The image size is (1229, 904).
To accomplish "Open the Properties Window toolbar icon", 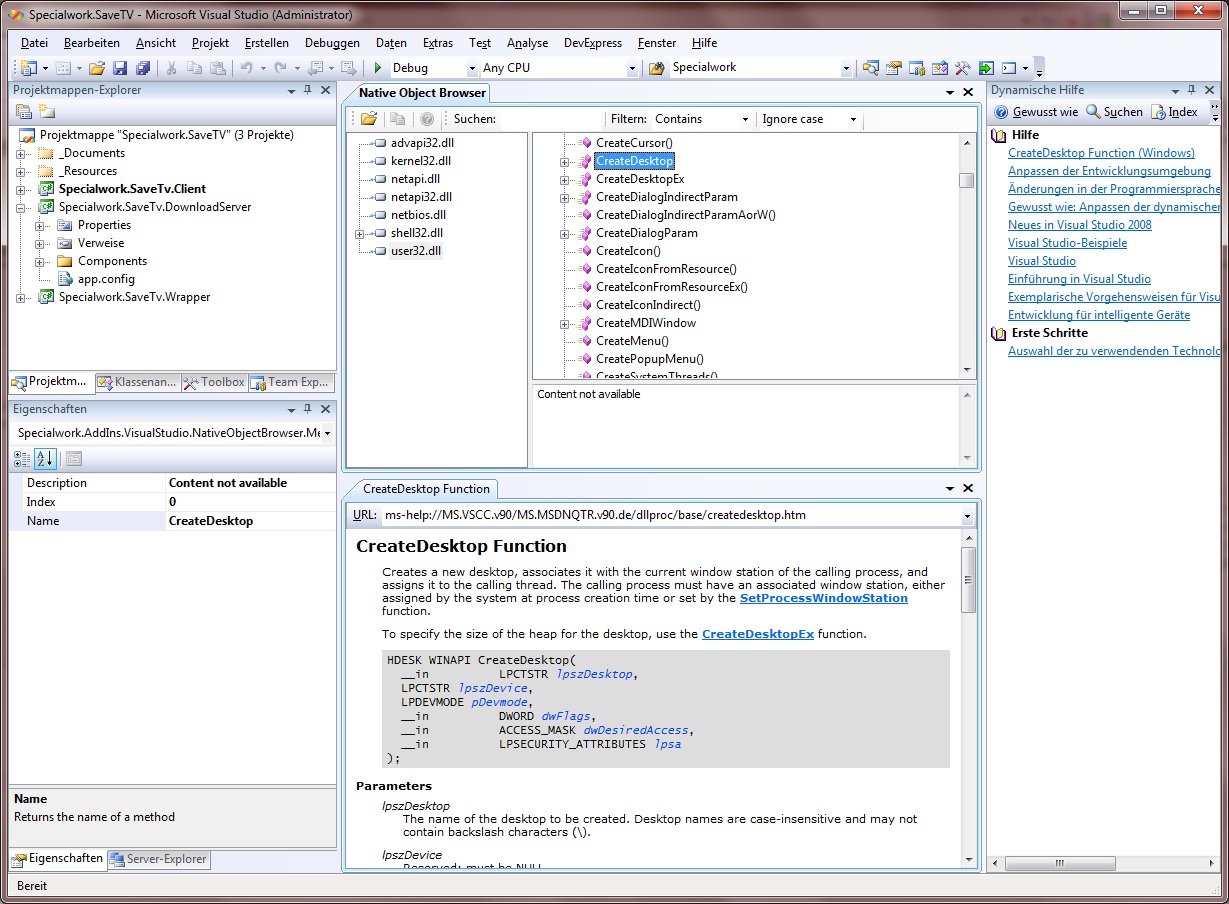I will click(894, 68).
